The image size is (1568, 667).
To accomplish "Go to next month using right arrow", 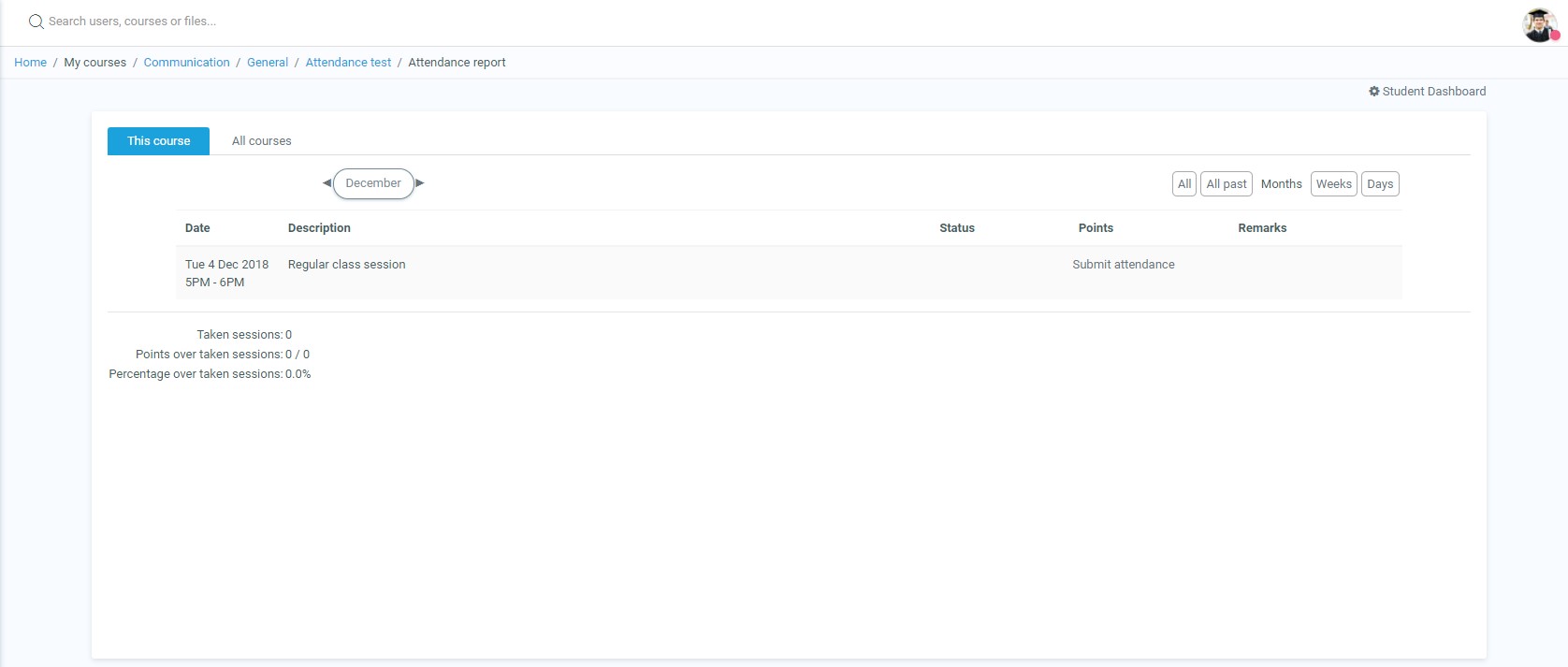I will point(420,183).
